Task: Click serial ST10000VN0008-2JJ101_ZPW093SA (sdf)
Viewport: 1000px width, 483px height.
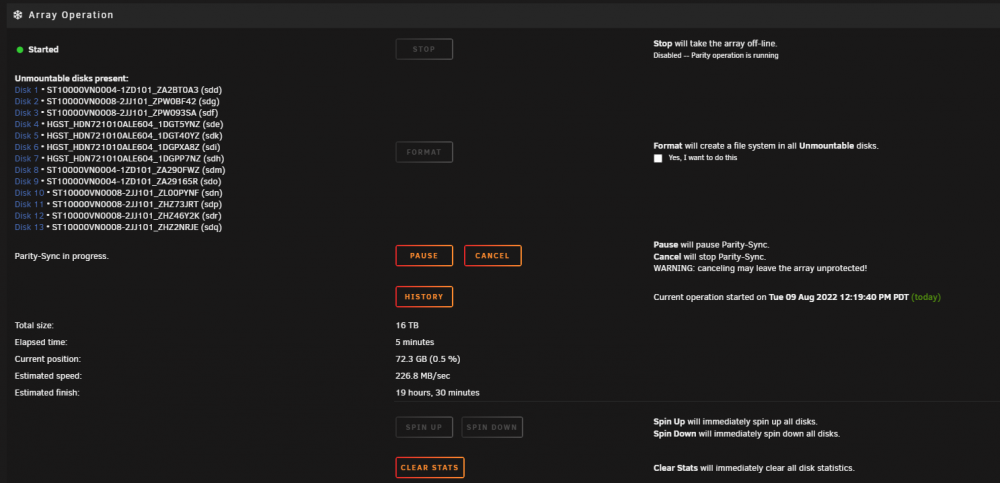Action: click(133, 113)
